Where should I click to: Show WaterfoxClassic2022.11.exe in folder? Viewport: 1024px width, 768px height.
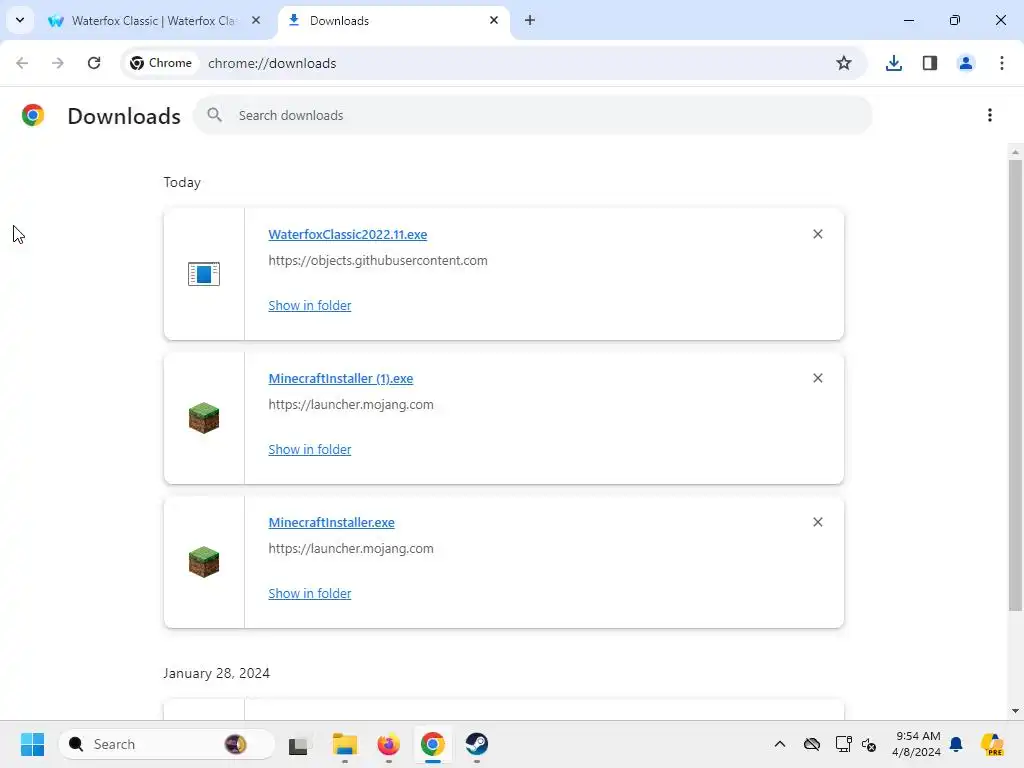(310, 306)
